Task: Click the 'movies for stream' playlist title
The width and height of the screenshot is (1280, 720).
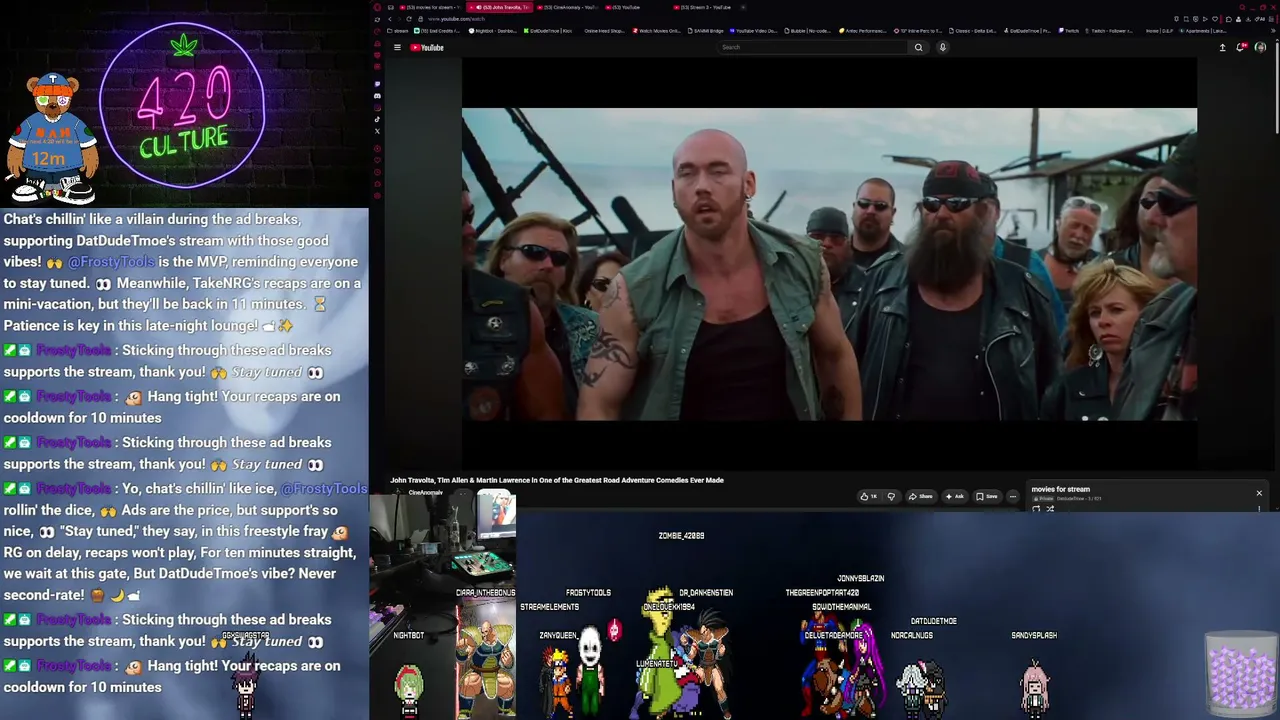Action: [1060, 489]
